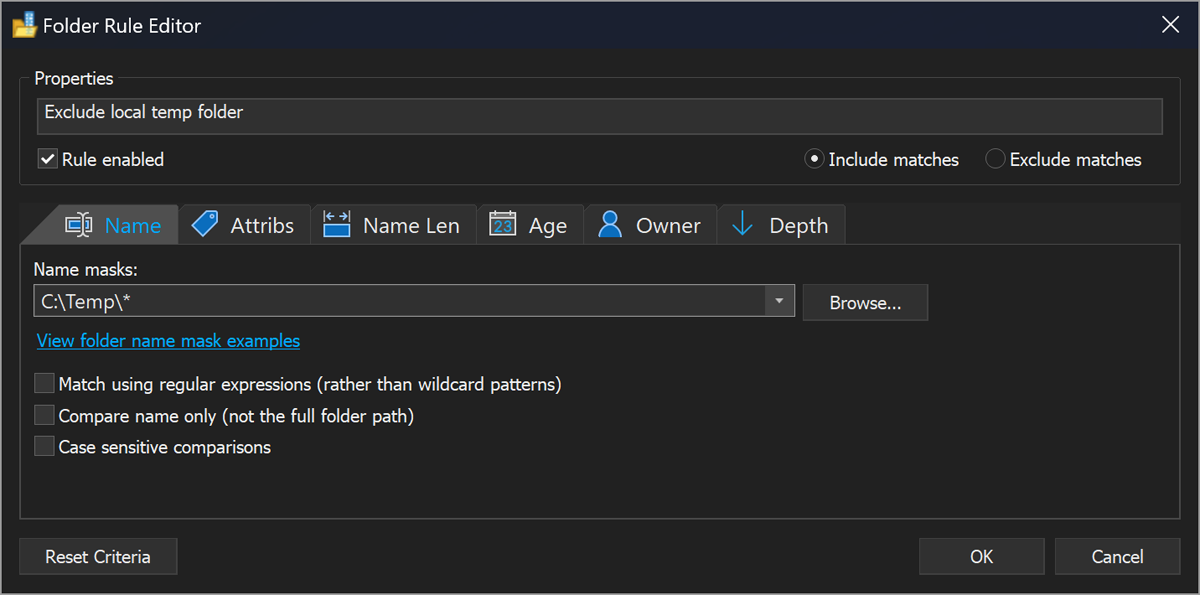Click the blue tag icon on Attribs tab
The image size is (1200, 595).
tap(205, 224)
